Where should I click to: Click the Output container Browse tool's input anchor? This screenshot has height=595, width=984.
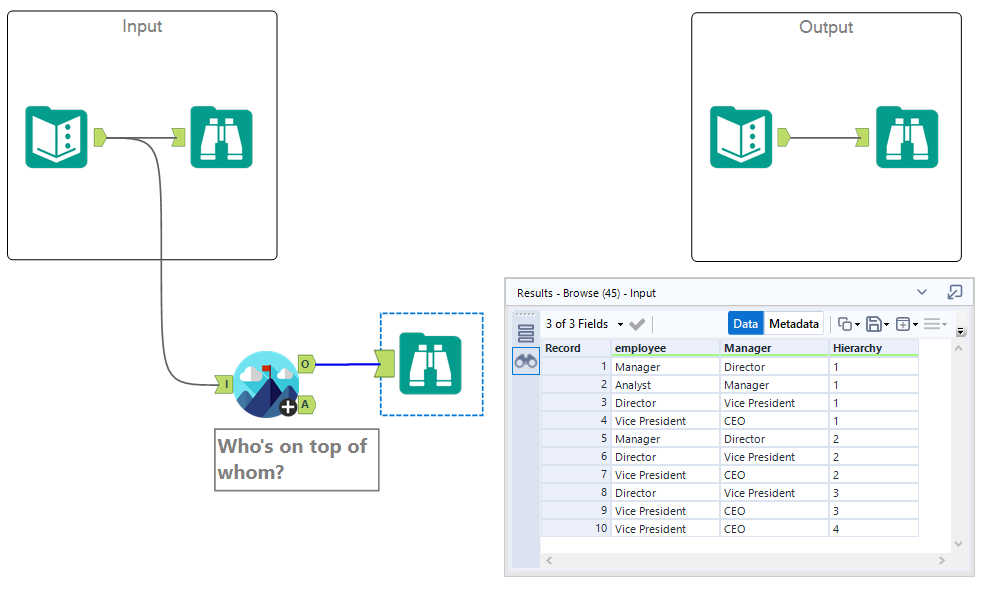point(862,137)
